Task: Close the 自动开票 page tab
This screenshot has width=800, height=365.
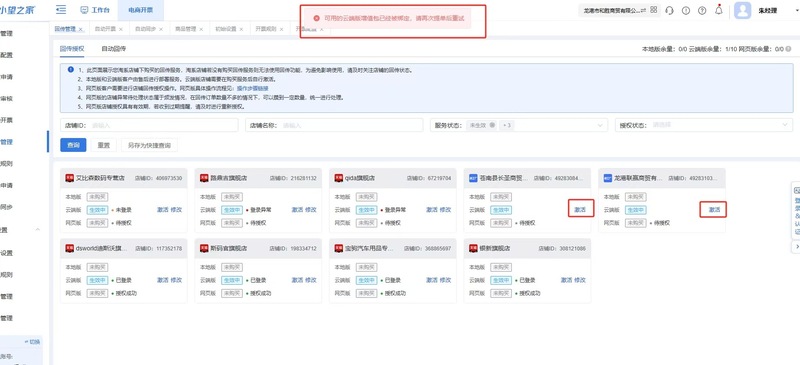Action: pyautogui.click(x=121, y=30)
